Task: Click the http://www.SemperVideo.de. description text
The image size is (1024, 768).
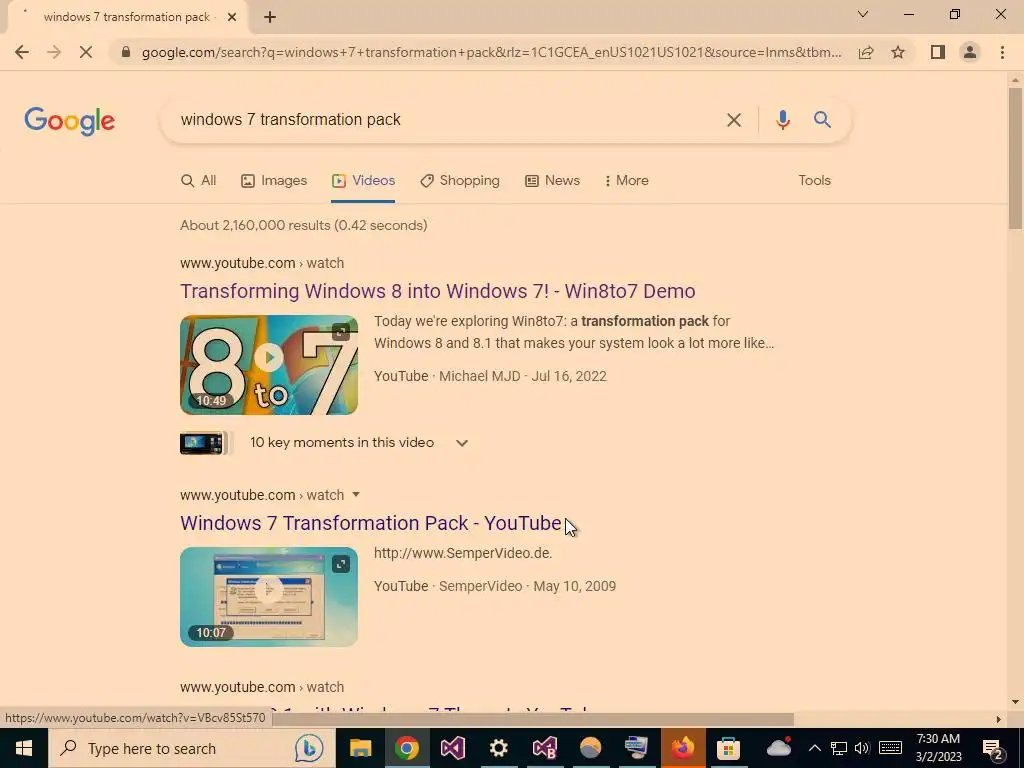Action: click(x=463, y=553)
